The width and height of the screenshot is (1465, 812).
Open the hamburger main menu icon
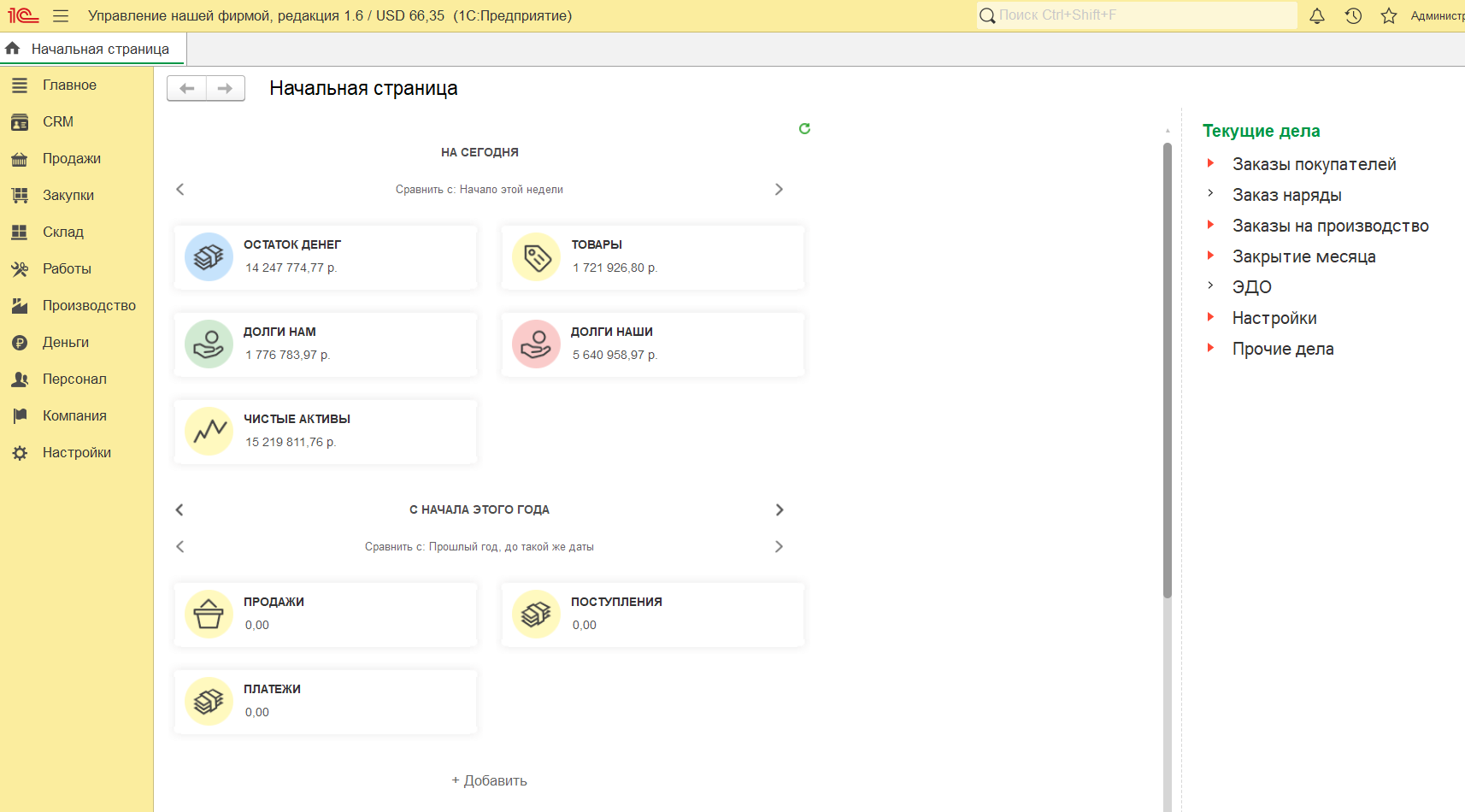pyautogui.click(x=61, y=16)
